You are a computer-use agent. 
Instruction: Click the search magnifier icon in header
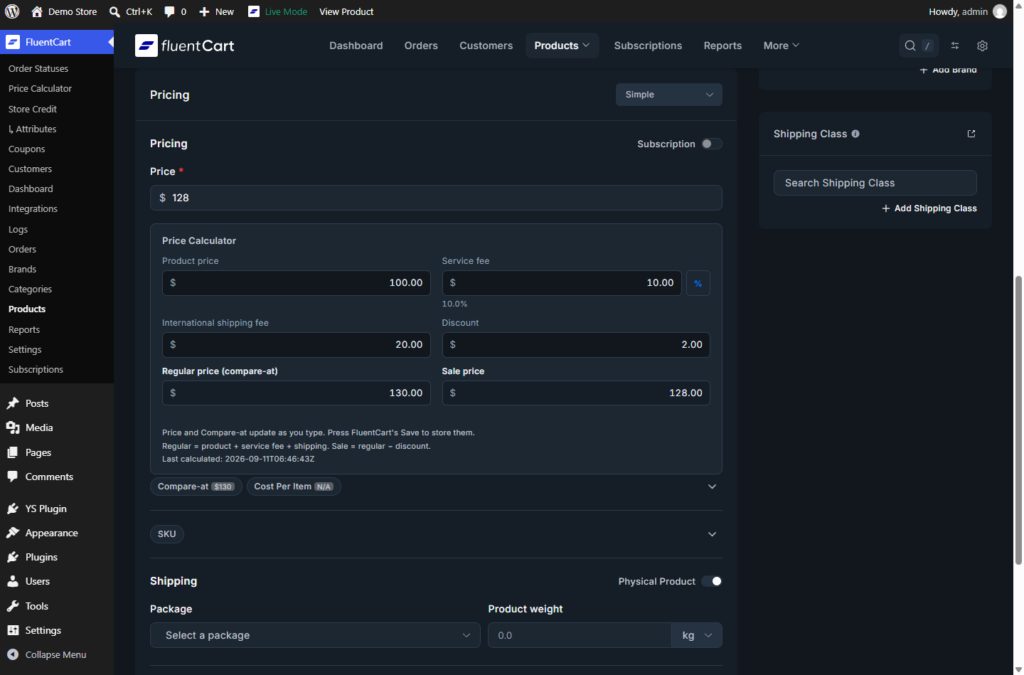tap(910, 46)
